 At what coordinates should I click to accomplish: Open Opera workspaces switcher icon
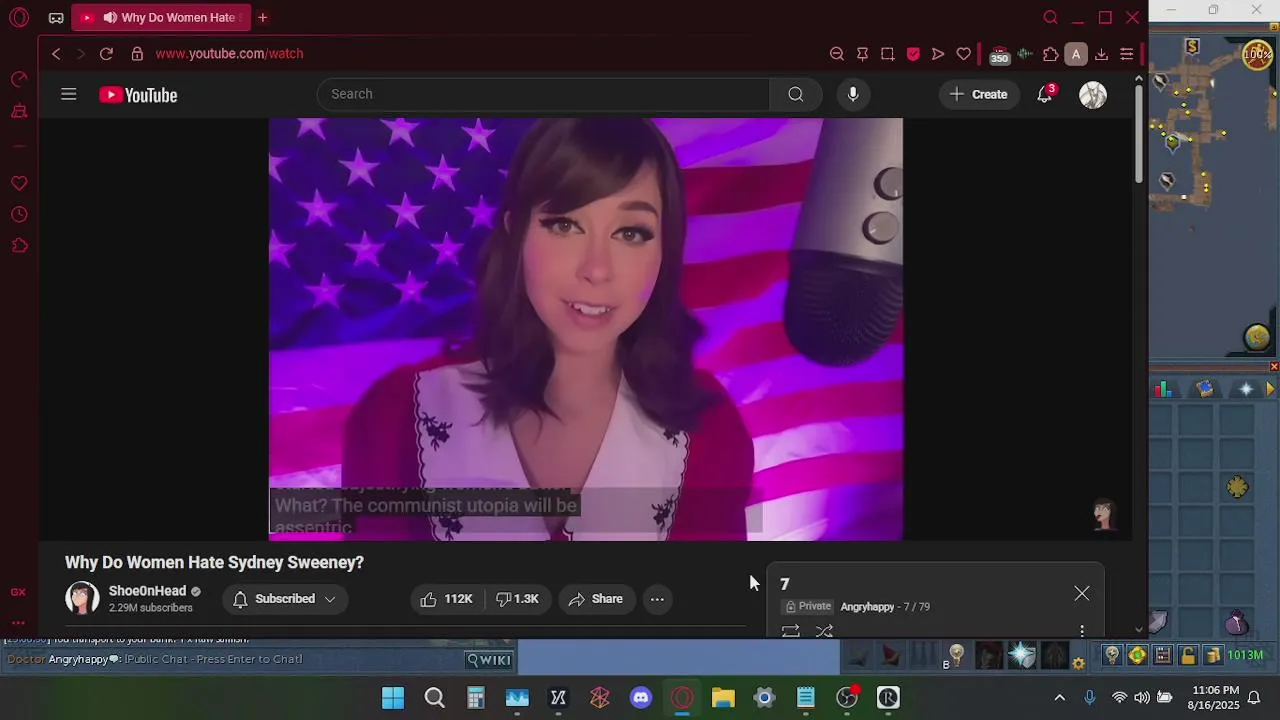(x=56, y=18)
